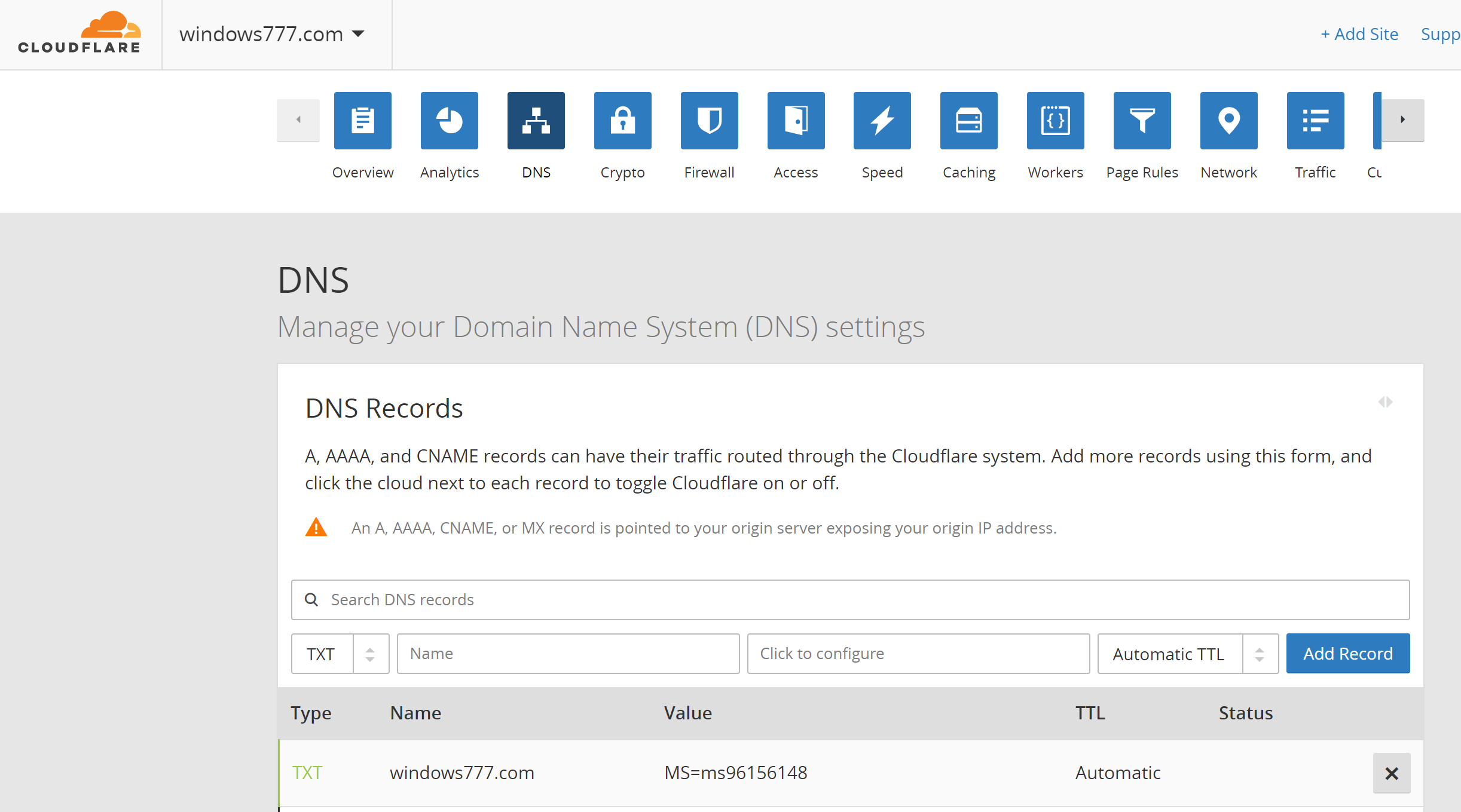Viewport: 1461px width, 812px height.
Task: Open the Page Rules funnel icon
Action: (1142, 121)
